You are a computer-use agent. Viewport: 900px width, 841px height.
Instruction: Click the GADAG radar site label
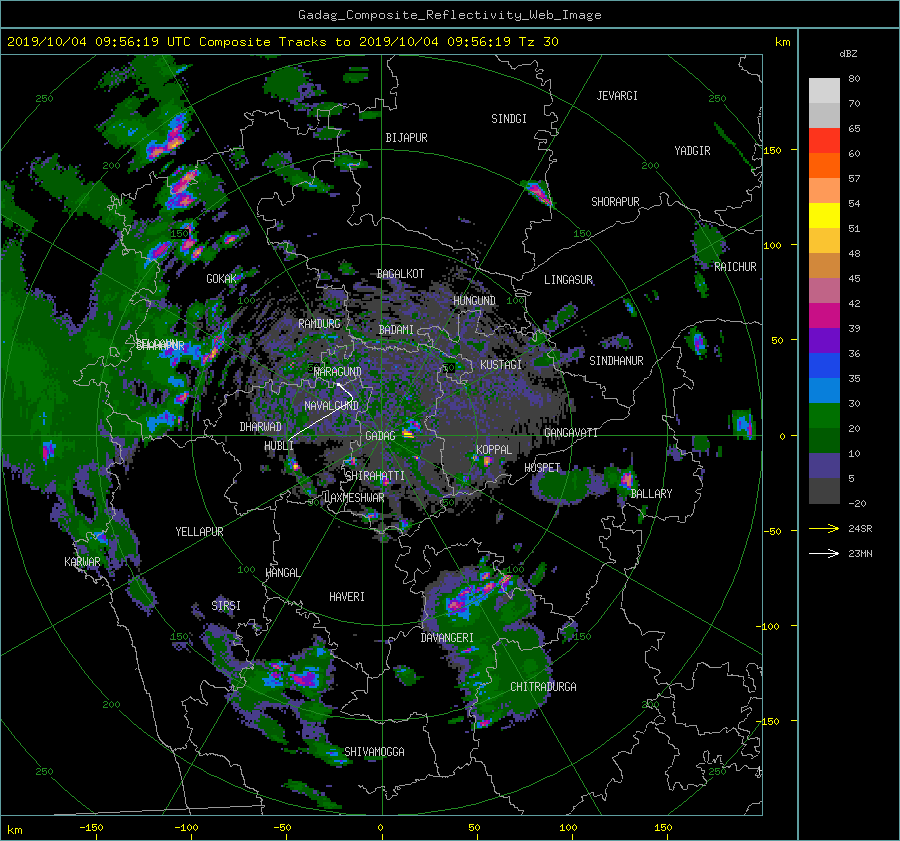pos(380,436)
